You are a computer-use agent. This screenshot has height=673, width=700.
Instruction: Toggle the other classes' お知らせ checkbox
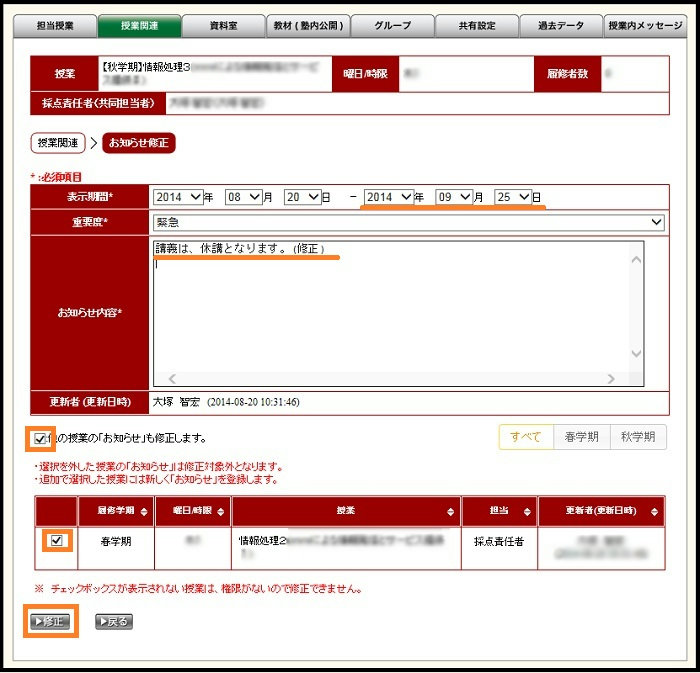(x=40, y=438)
